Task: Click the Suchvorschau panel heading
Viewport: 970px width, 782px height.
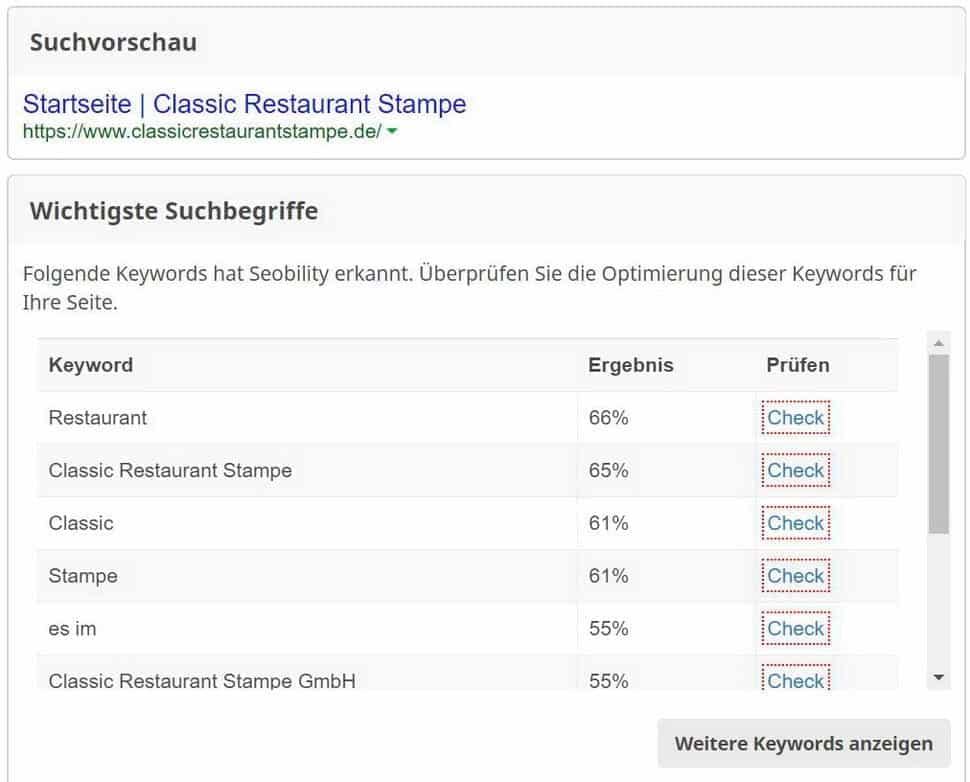Action: pyautogui.click(x=113, y=43)
